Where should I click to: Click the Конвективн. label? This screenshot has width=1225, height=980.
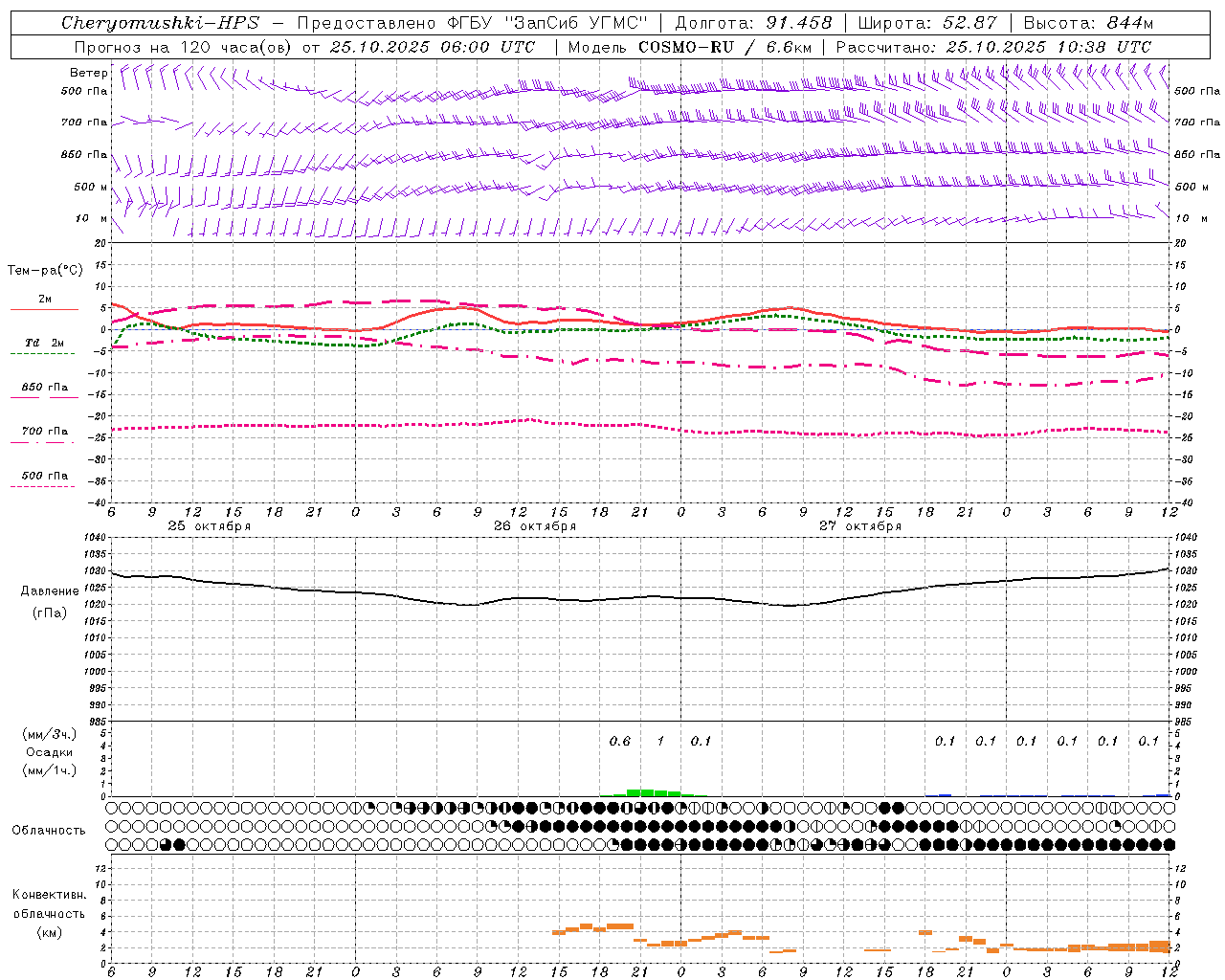[50, 895]
